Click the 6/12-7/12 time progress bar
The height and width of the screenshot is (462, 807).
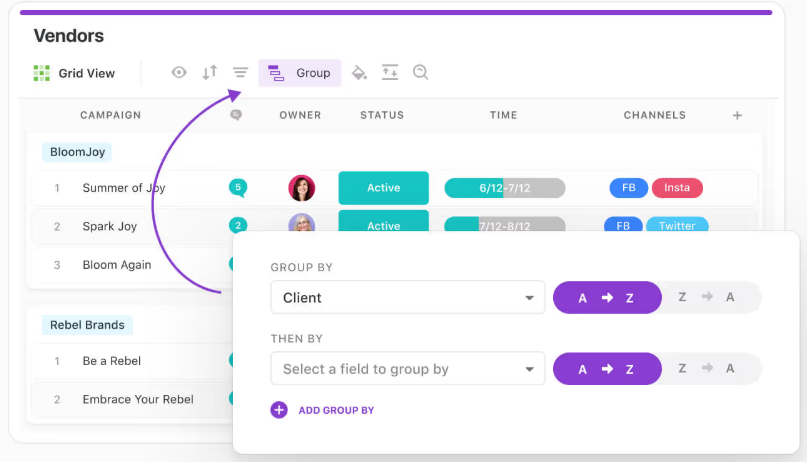tap(504, 188)
